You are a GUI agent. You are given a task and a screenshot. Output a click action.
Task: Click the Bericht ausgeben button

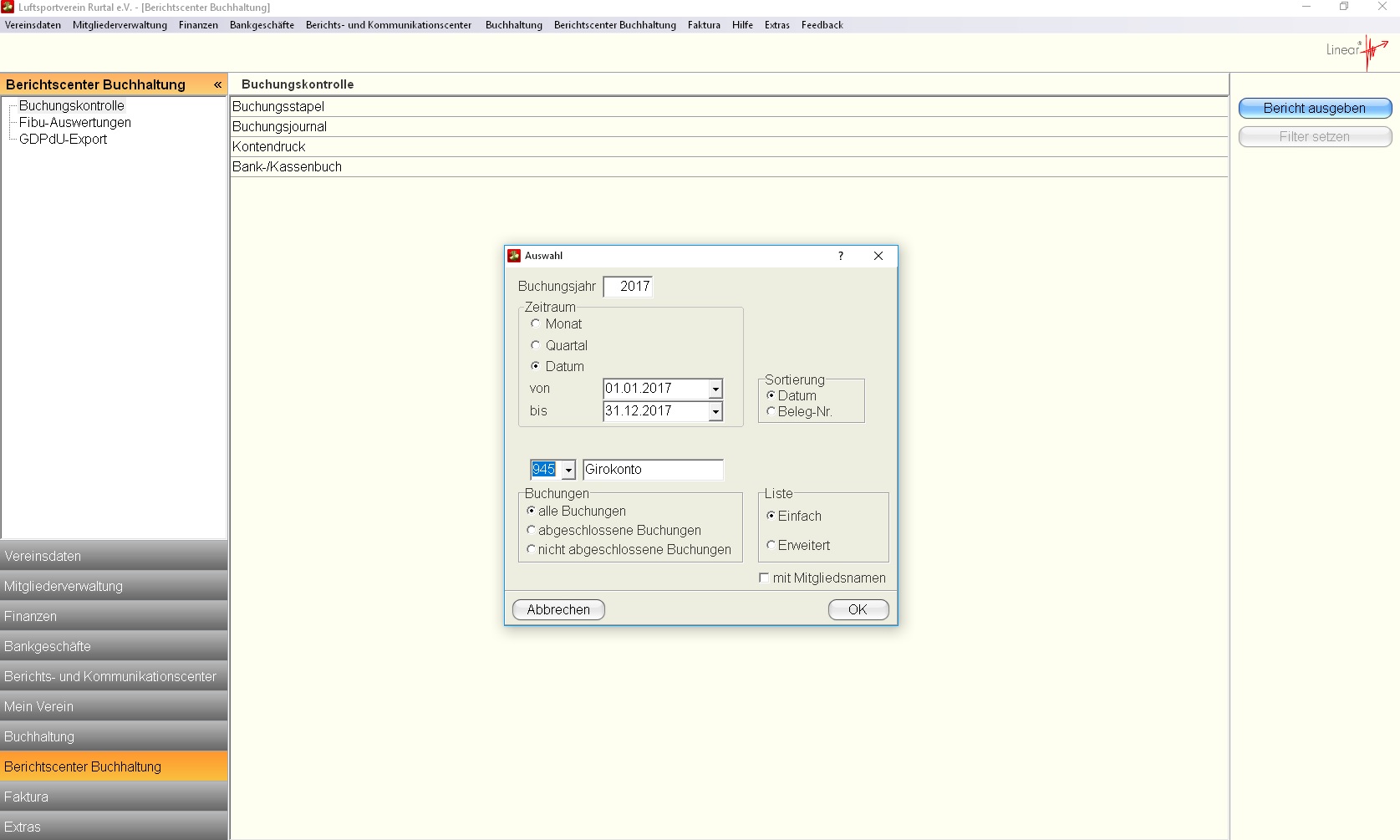click(1314, 108)
